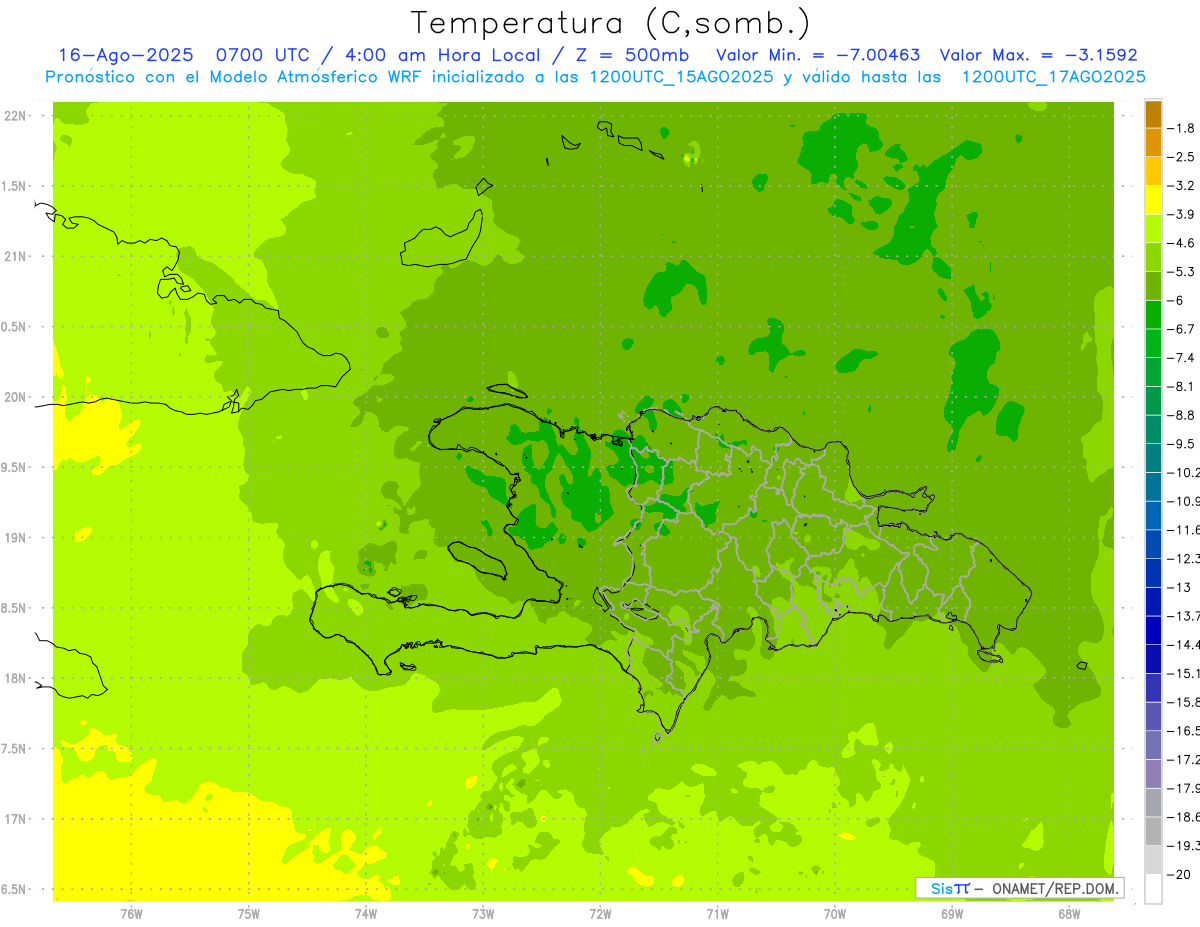Click the "74W" longitude label
The image size is (1200, 927).
click(x=366, y=913)
